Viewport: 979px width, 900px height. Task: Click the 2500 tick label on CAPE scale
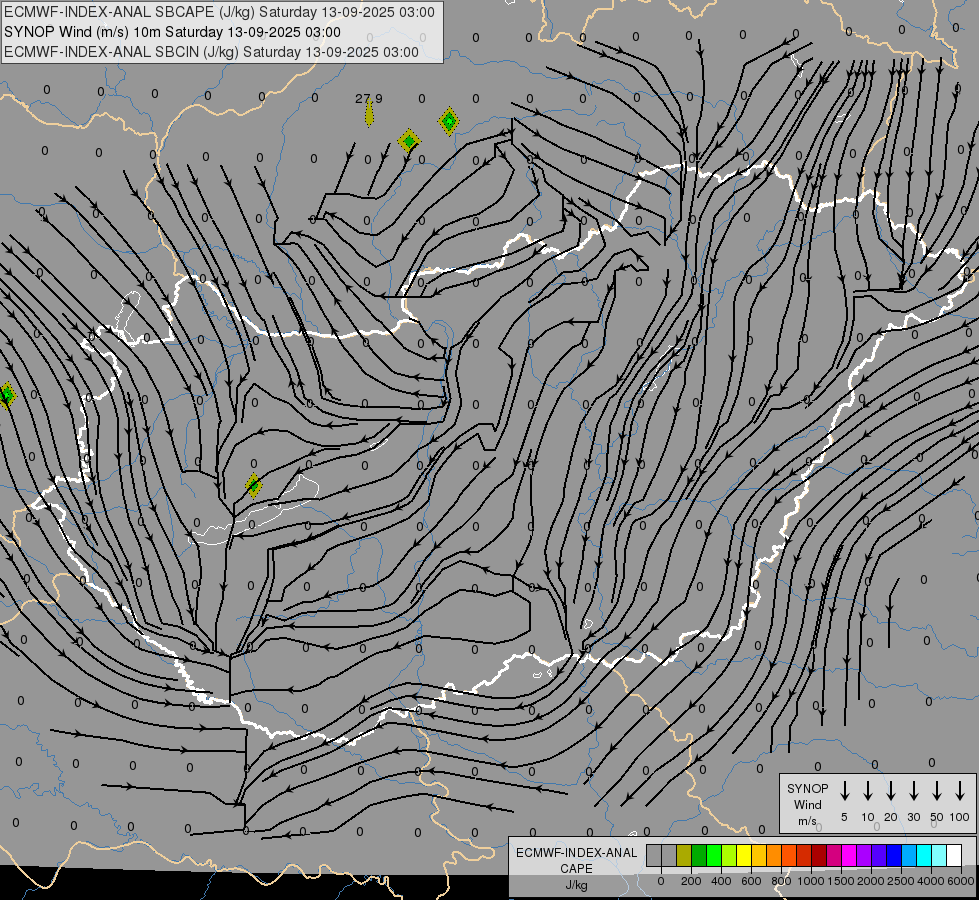pos(901,881)
